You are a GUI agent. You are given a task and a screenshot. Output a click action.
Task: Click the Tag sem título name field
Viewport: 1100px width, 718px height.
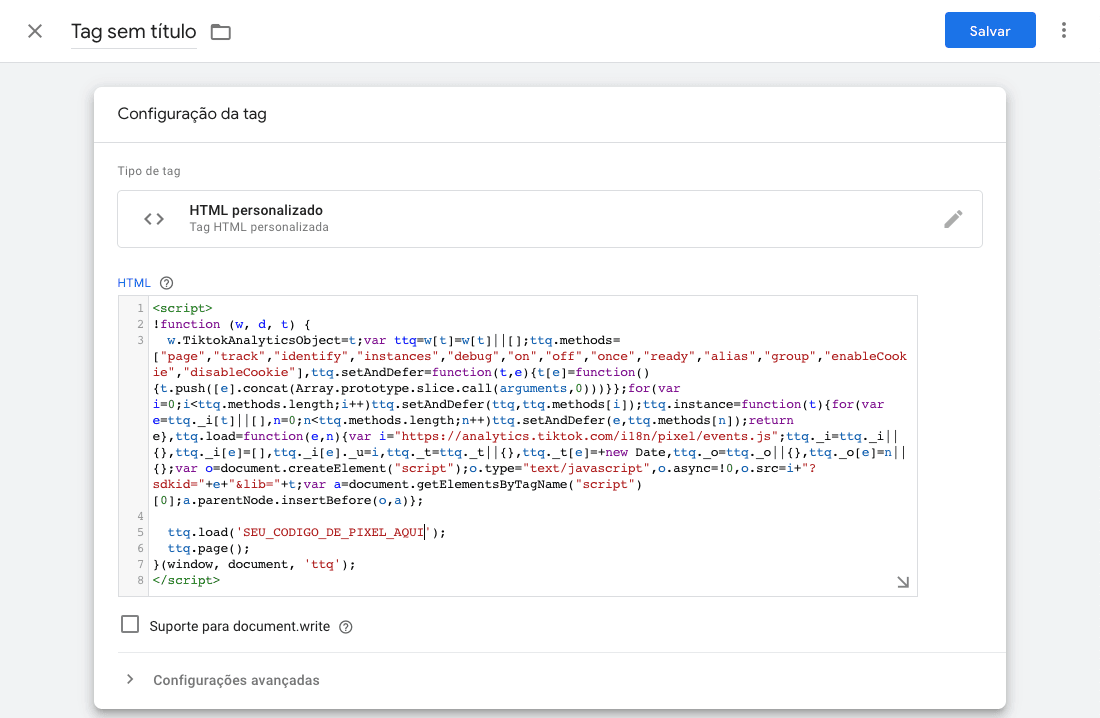point(133,32)
